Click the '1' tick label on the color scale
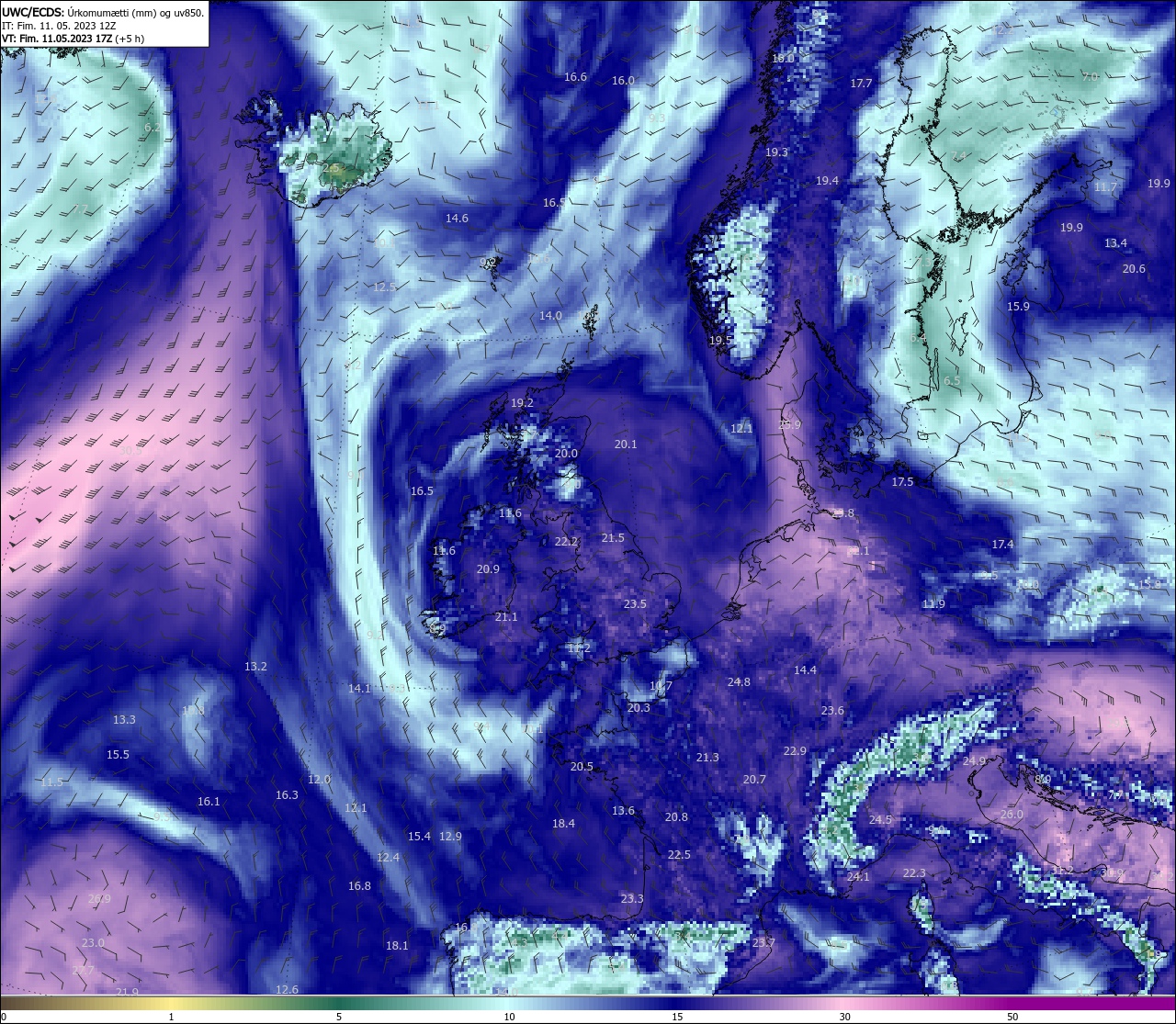 click(x=171, y=1017)
